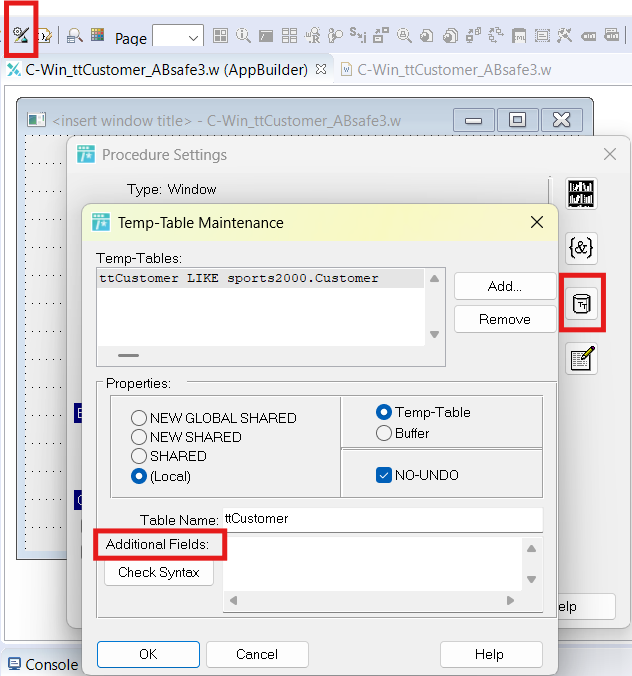Open the Page combo box in the toolbar
Screen dimensions: 632x676
[x=178, y=37]
